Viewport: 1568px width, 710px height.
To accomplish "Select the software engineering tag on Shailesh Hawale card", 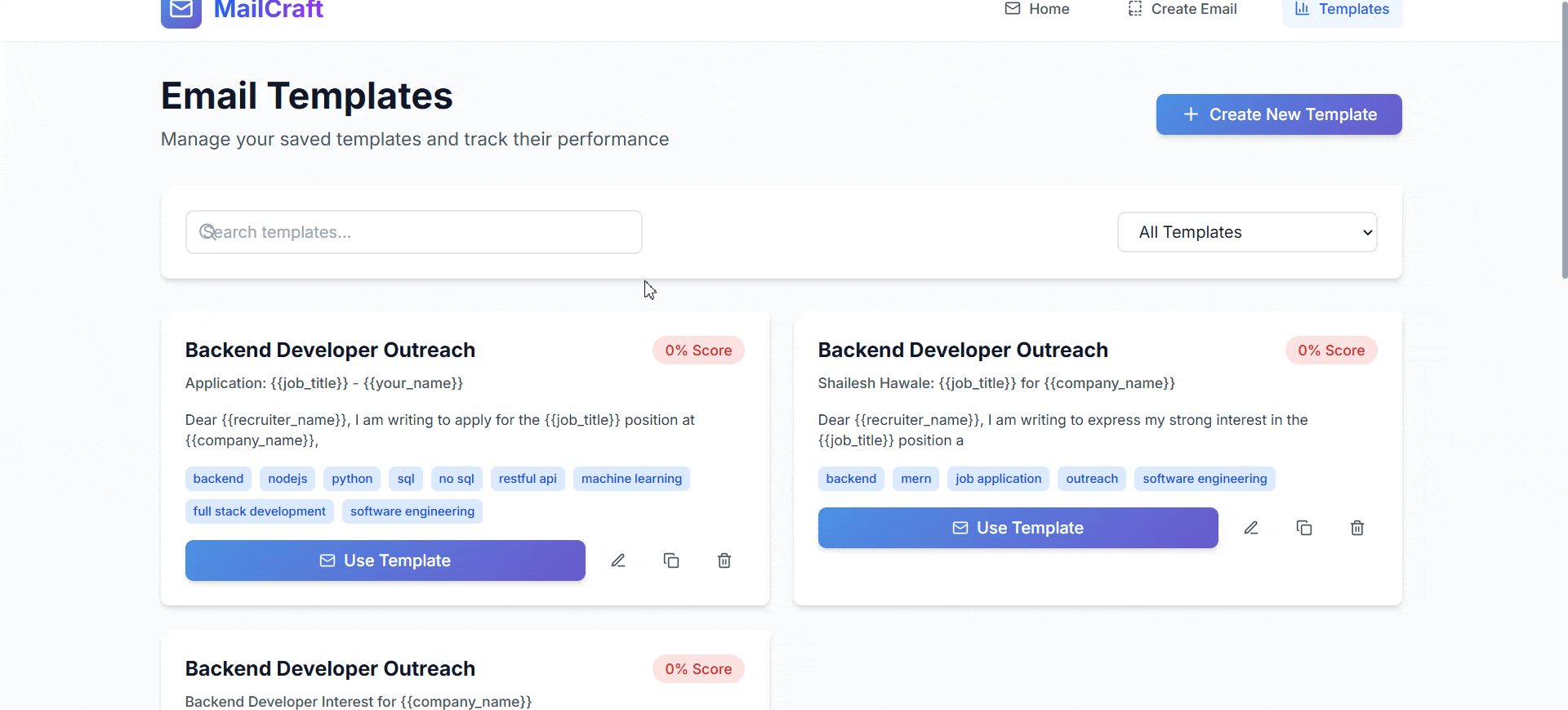I will pos(1205,479).
